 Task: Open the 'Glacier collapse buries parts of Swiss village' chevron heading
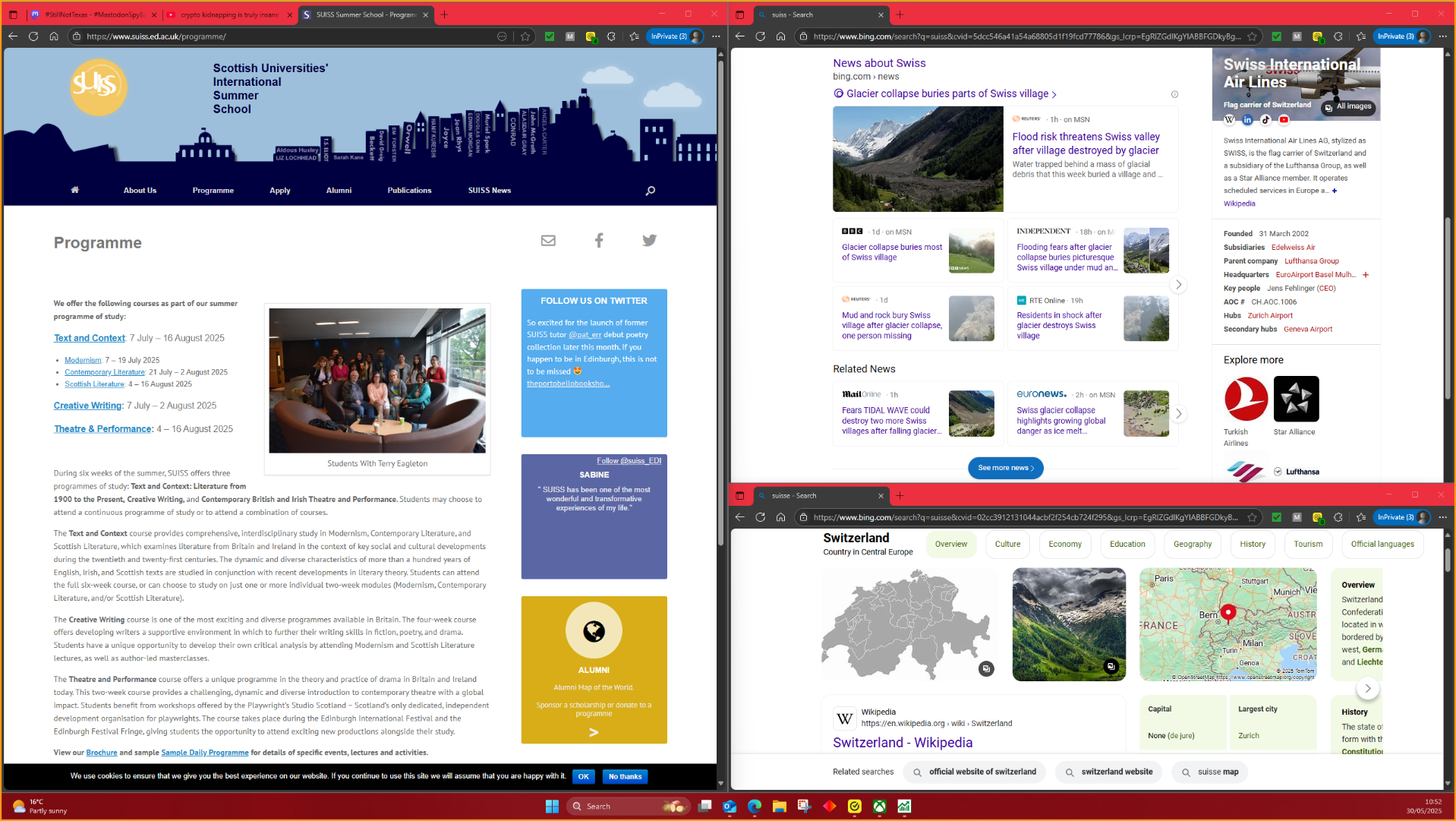click(945, 93)
